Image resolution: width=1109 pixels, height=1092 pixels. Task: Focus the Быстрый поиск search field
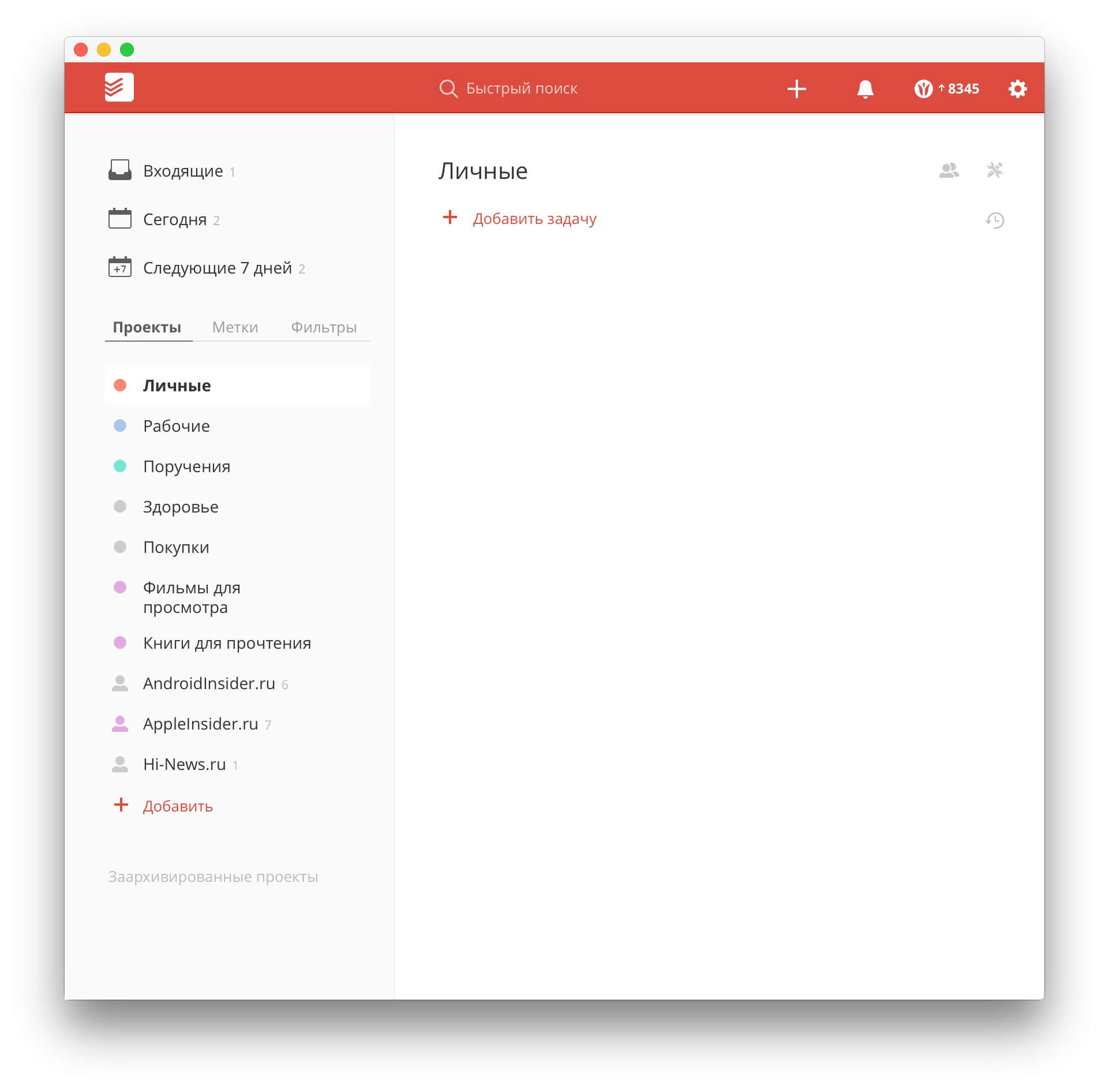point(521,88)
